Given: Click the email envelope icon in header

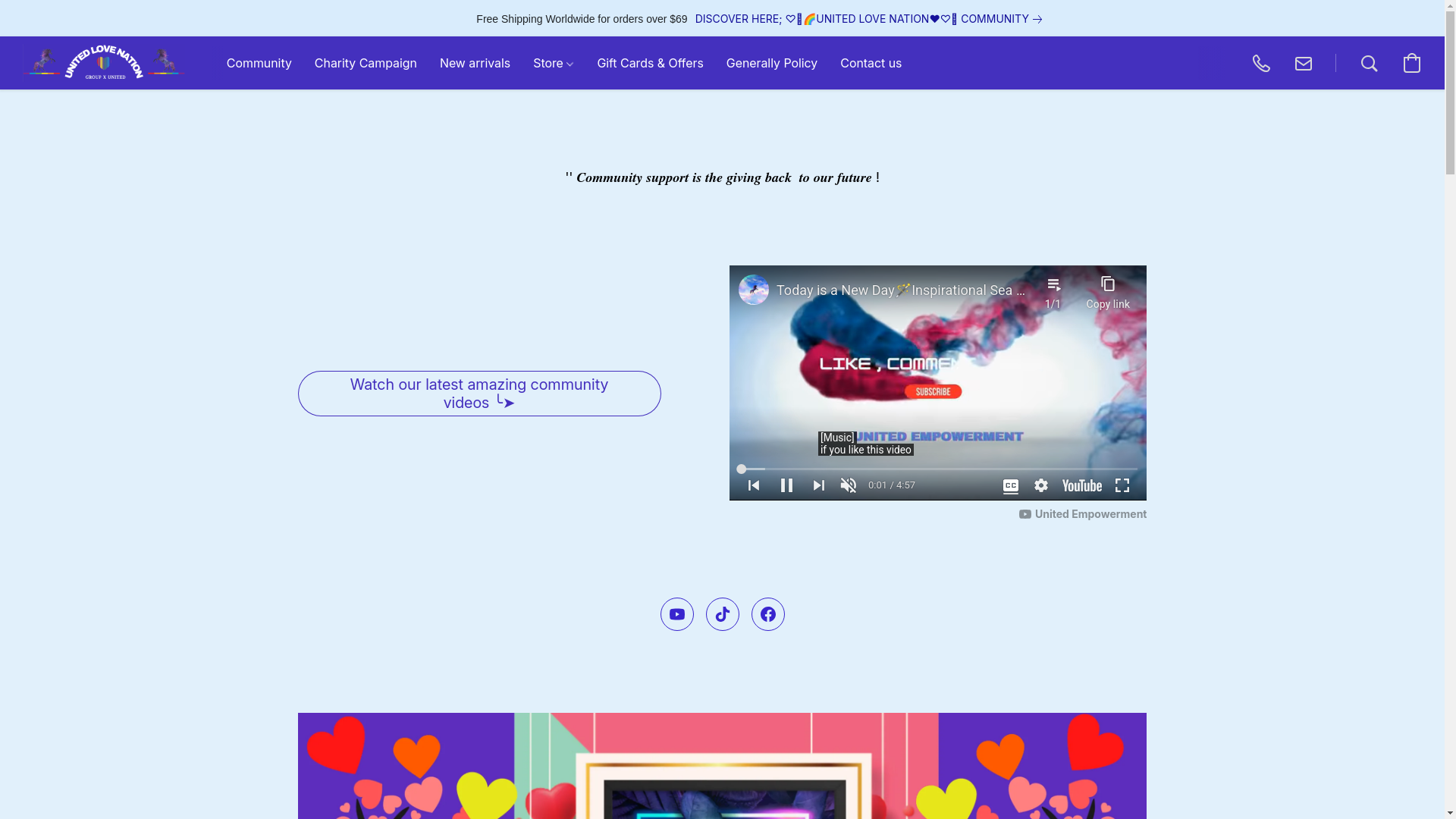Looking at the screenshot, I should click(1304, 63).
